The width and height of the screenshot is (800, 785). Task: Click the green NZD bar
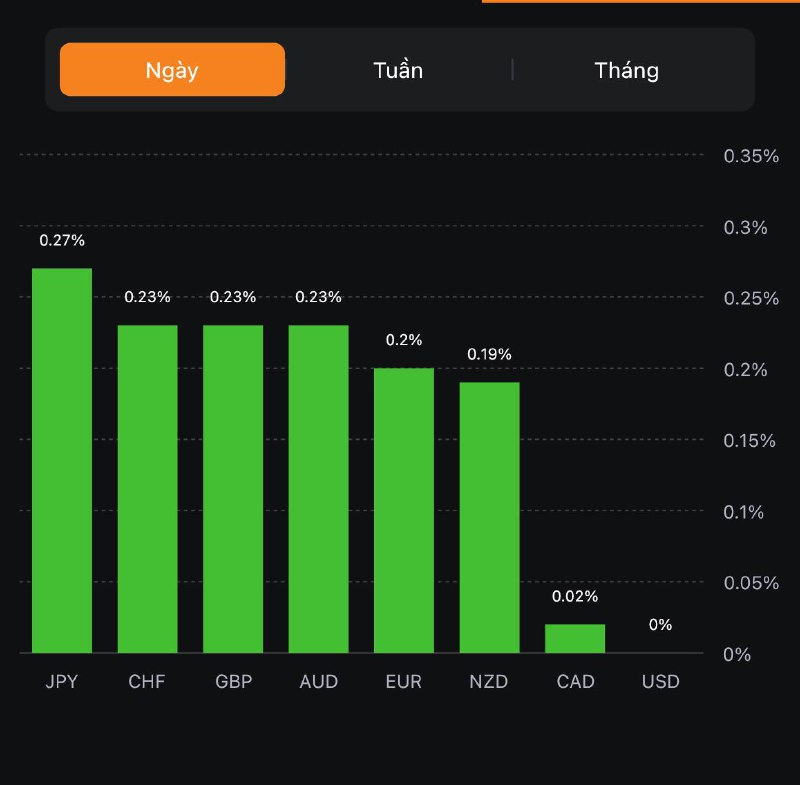490,517
